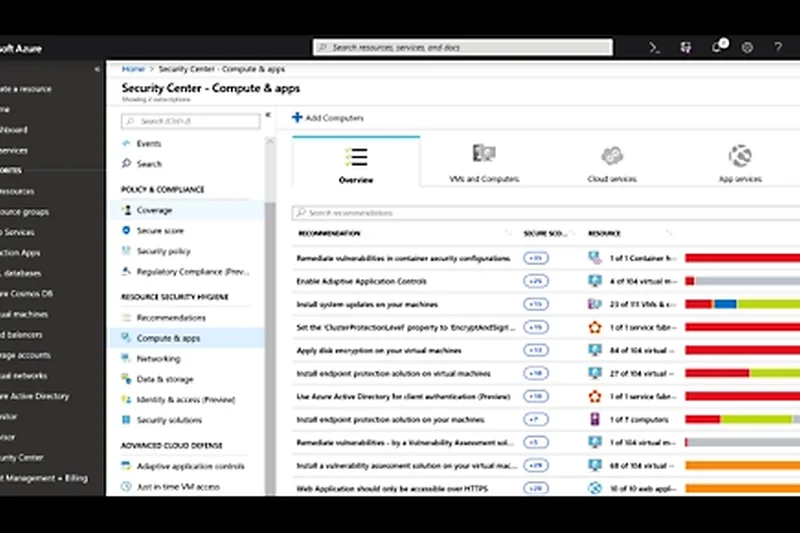The image size is (800, 533).
Task: Switch to the App services tab
Action: pyautogui.click(x=740, y=162)
